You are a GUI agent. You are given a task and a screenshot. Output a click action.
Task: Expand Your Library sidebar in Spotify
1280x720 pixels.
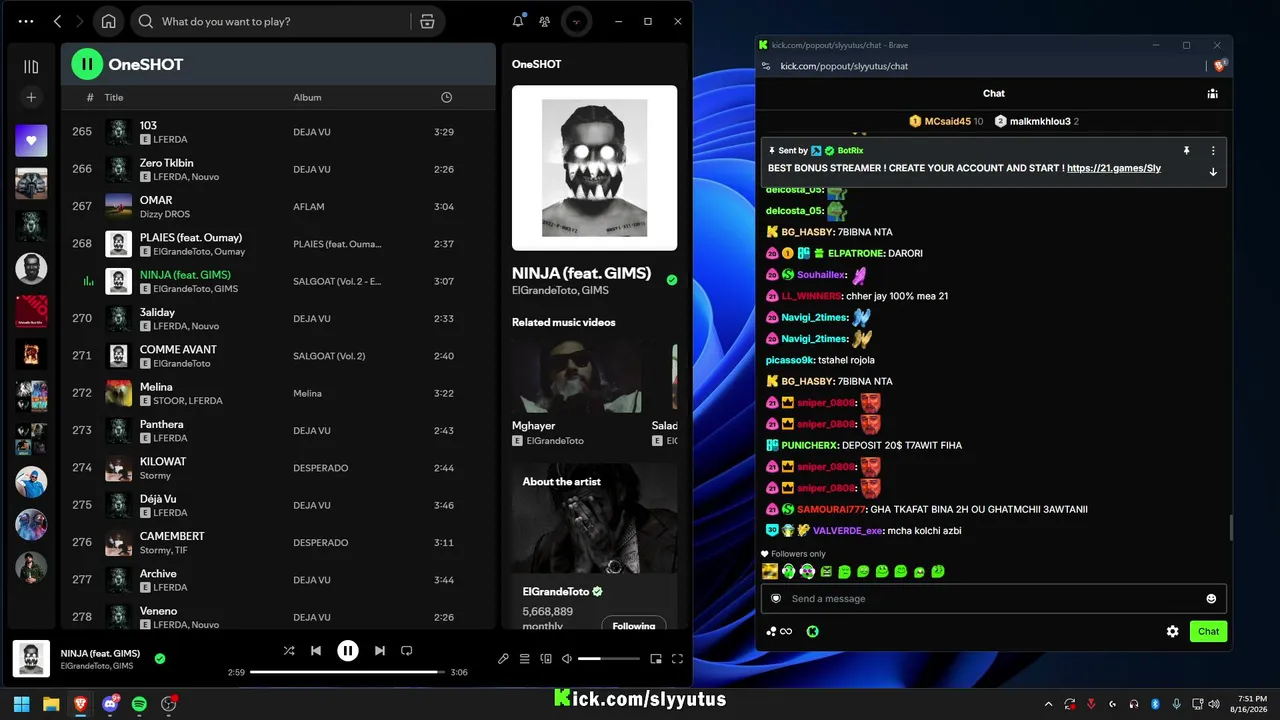(x=31, y=66)
